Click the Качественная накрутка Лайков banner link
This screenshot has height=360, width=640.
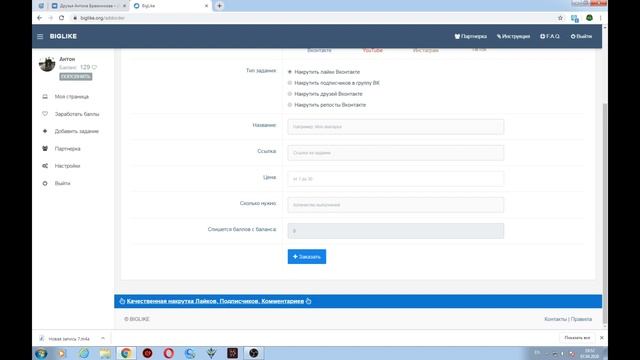point(215,301)
